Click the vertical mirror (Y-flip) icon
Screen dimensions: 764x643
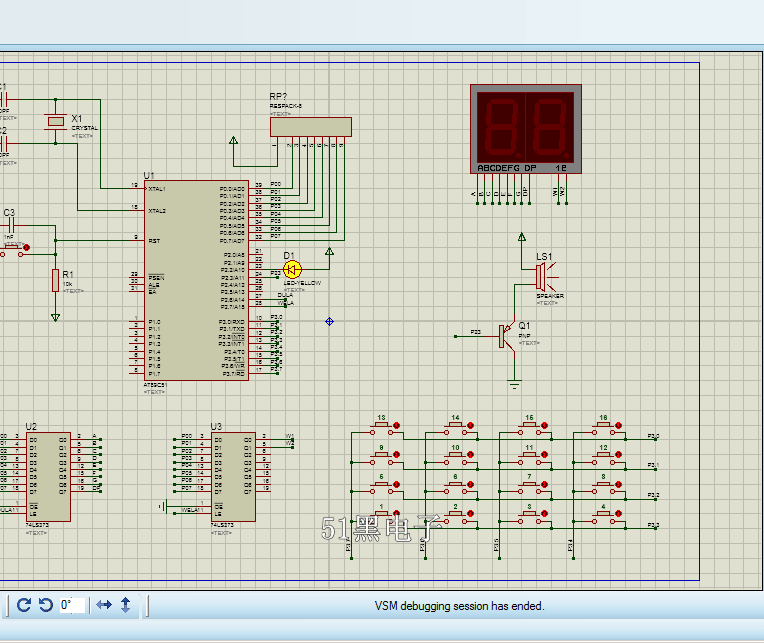click(x=126, y=605)
